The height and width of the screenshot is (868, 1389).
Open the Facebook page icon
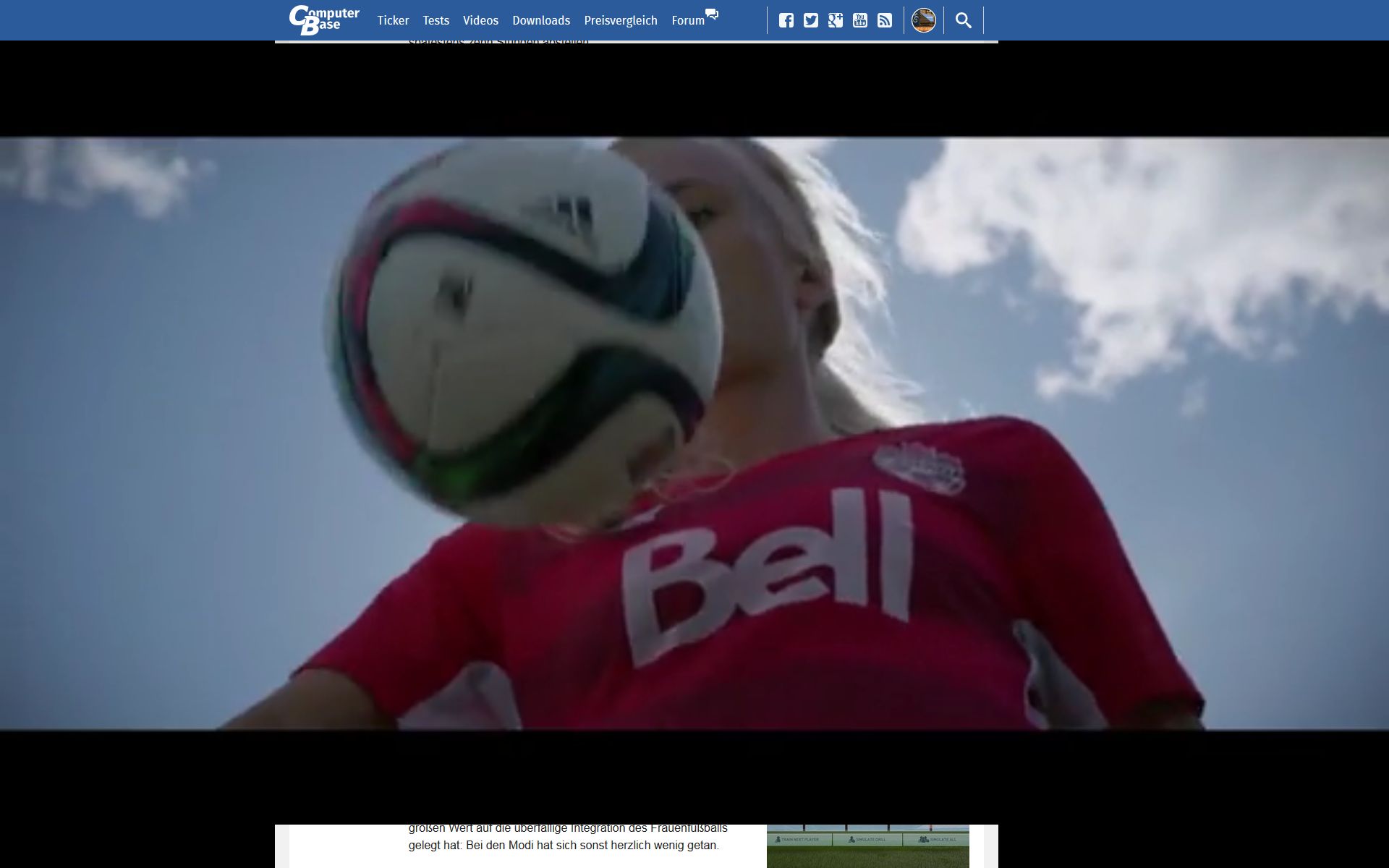coord(786,20)
